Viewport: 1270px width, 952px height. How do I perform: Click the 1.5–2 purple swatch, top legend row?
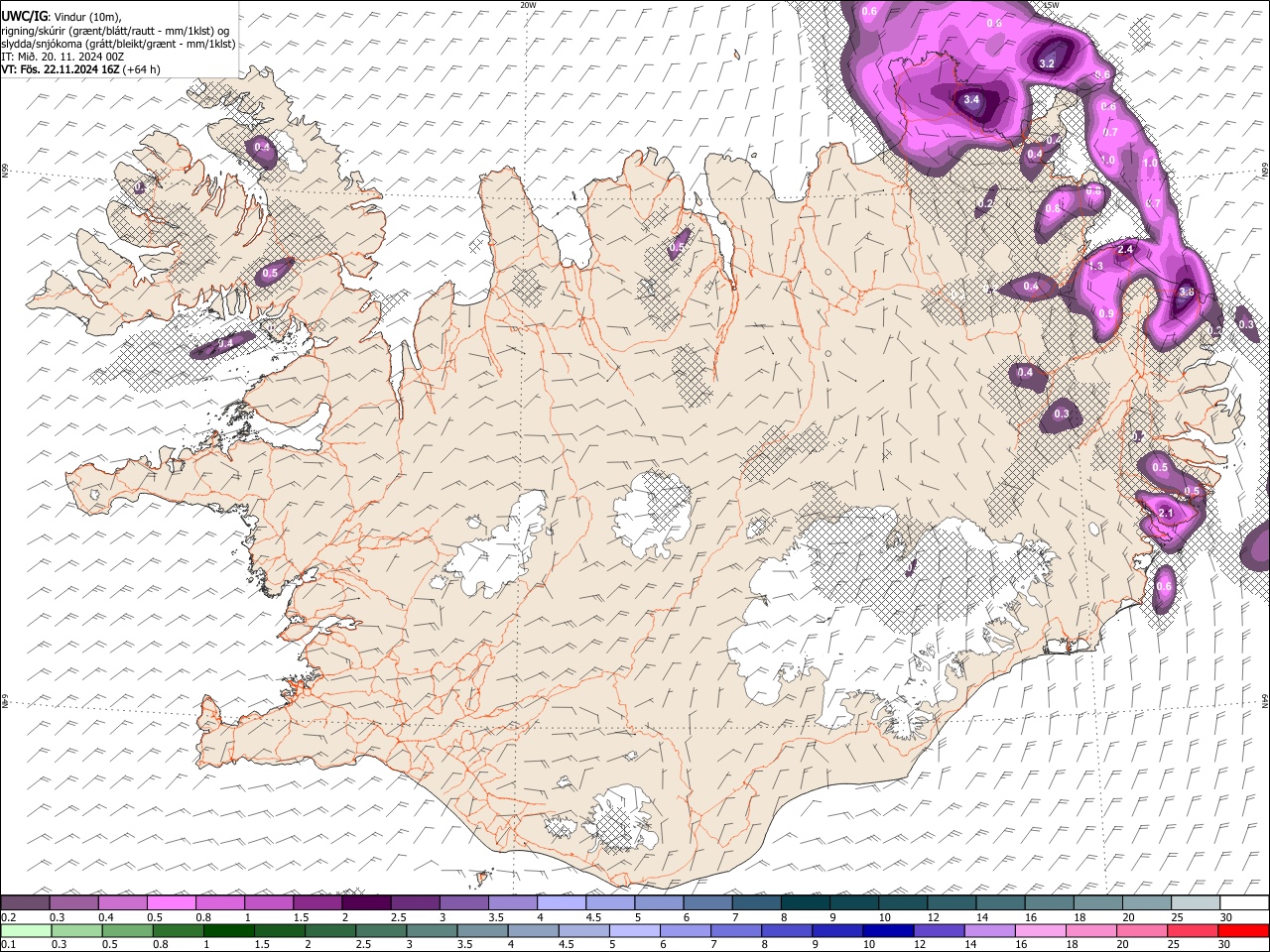tap(317, 902)
